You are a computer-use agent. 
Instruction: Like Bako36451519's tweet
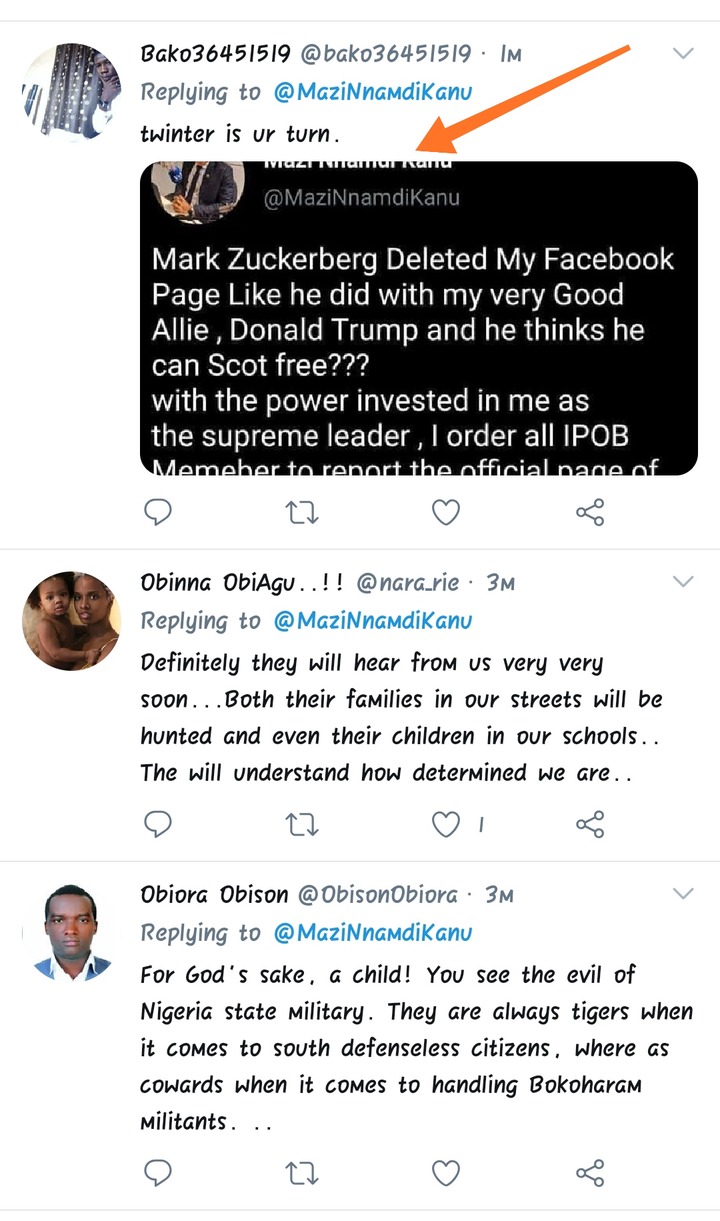click(445, 513)
